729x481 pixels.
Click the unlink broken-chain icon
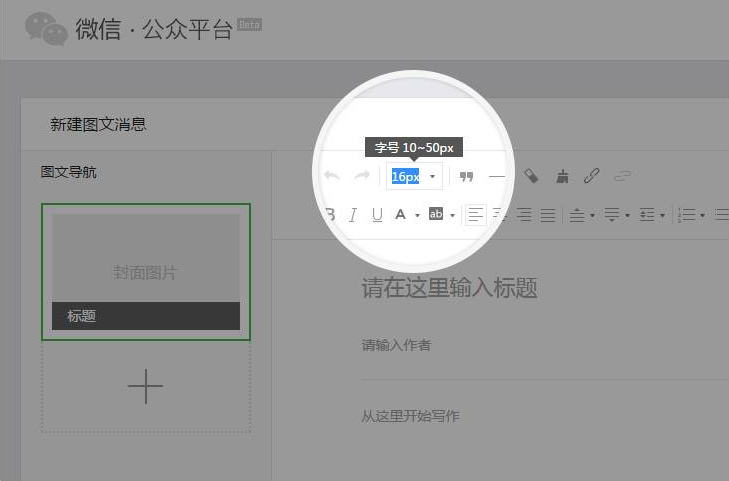tap(622, 177)
